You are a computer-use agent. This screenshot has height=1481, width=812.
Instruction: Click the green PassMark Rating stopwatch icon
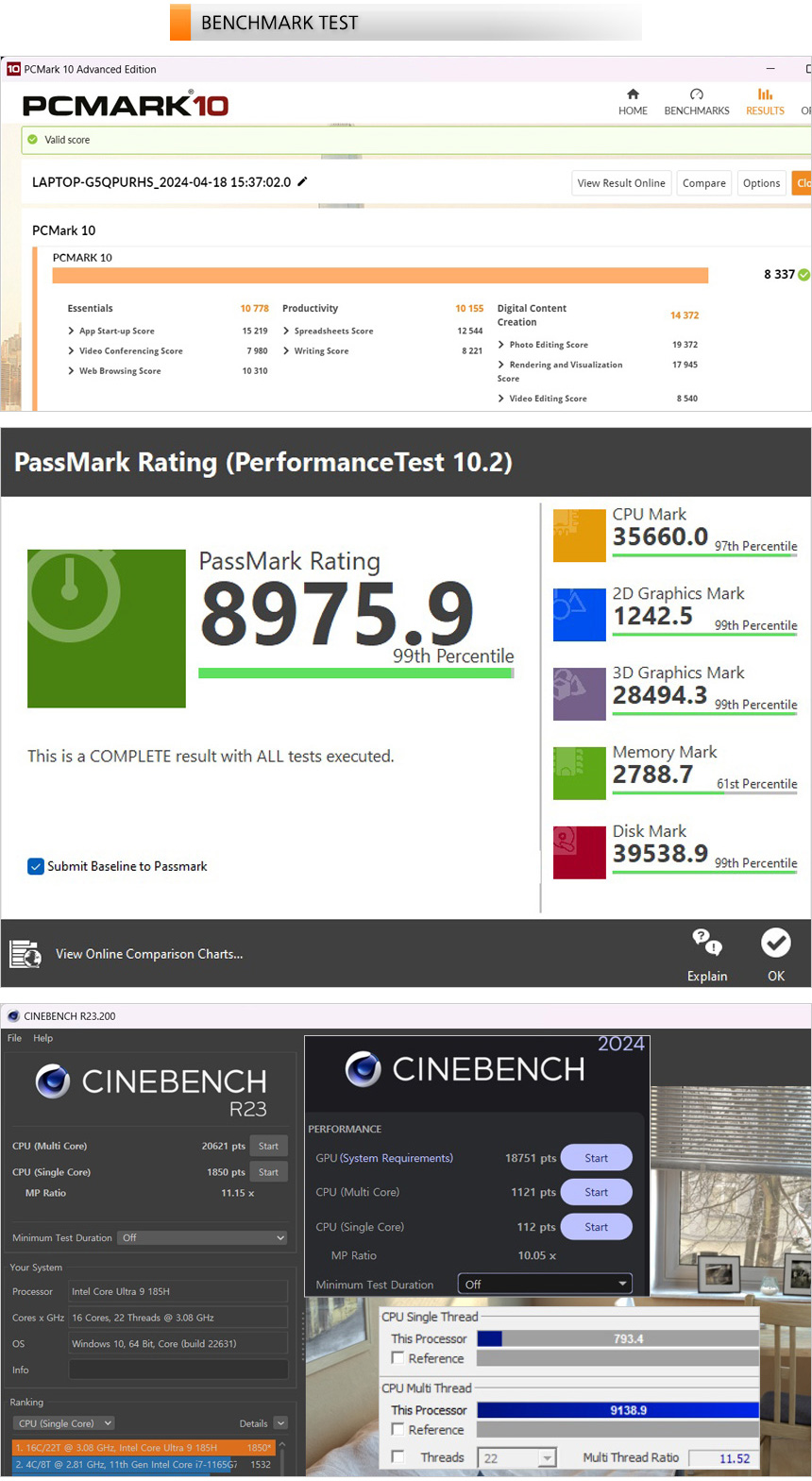coord(107,628)
